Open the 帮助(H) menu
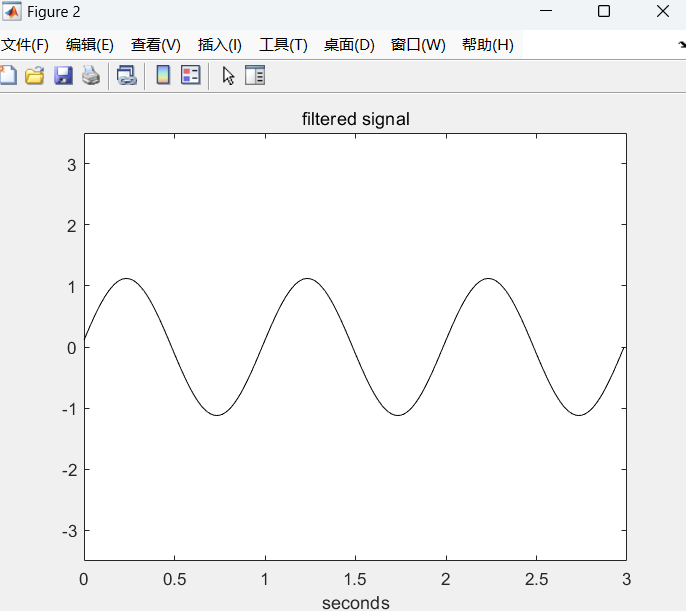This screenshot has height=611, width=686. point(488,45)
